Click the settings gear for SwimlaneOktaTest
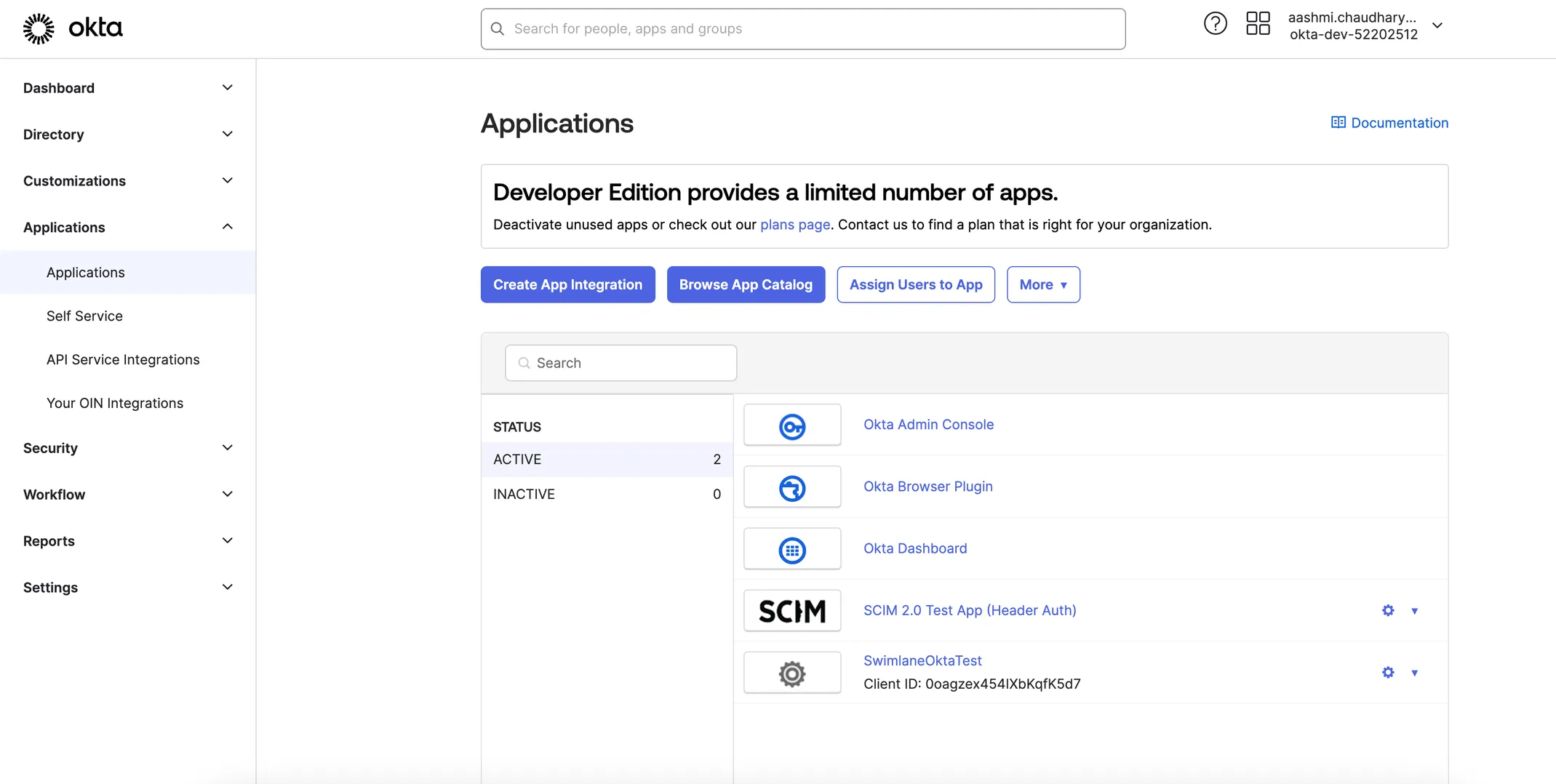This screenshot has height=784, width=1556. click(1388, 673)
